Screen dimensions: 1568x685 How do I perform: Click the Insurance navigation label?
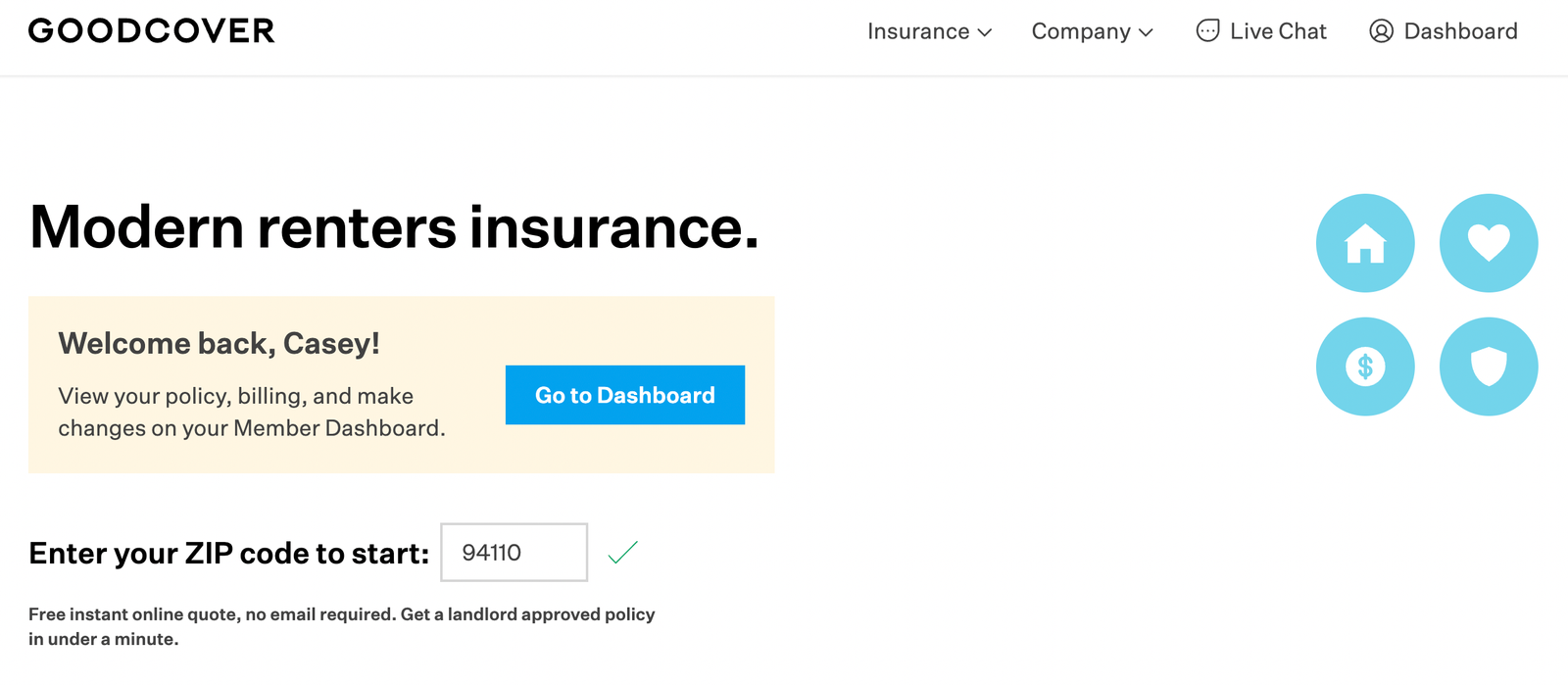point(916,31)
